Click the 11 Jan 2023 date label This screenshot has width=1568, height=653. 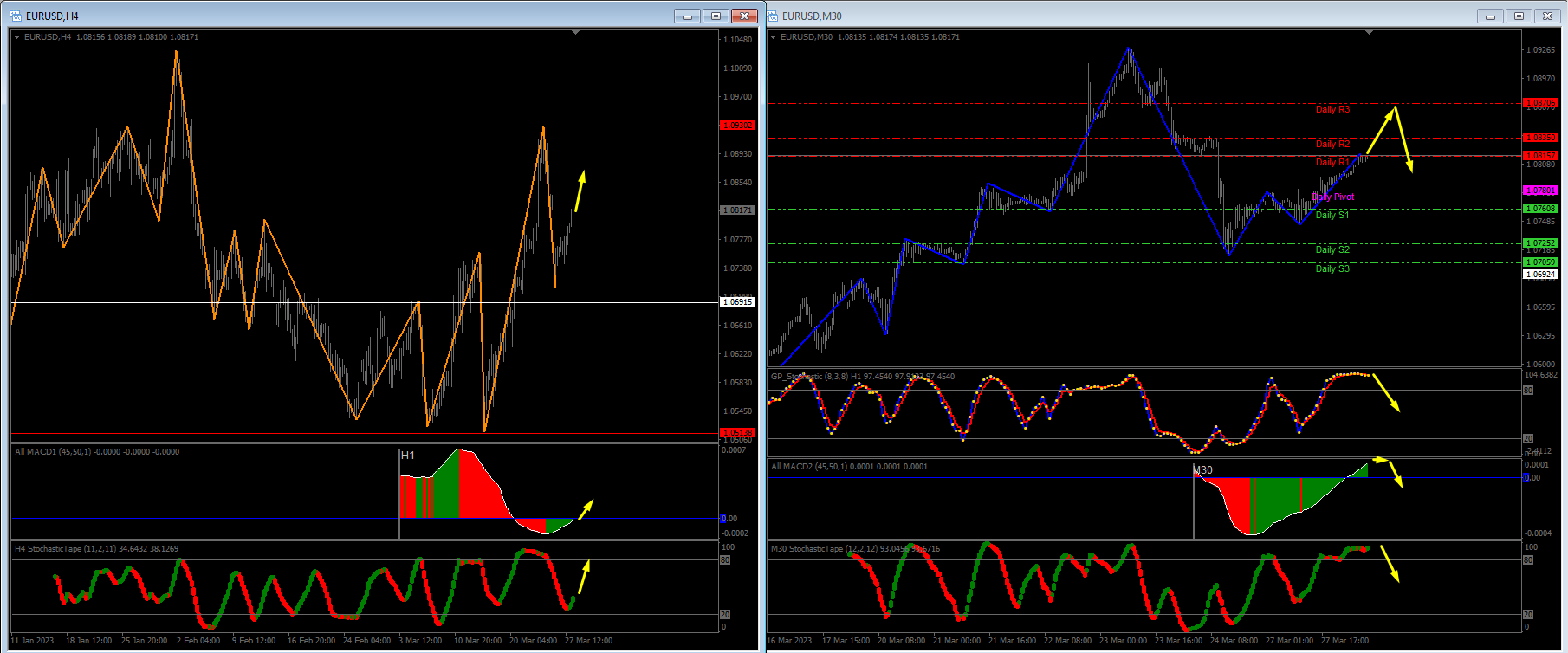click(32, 641)
